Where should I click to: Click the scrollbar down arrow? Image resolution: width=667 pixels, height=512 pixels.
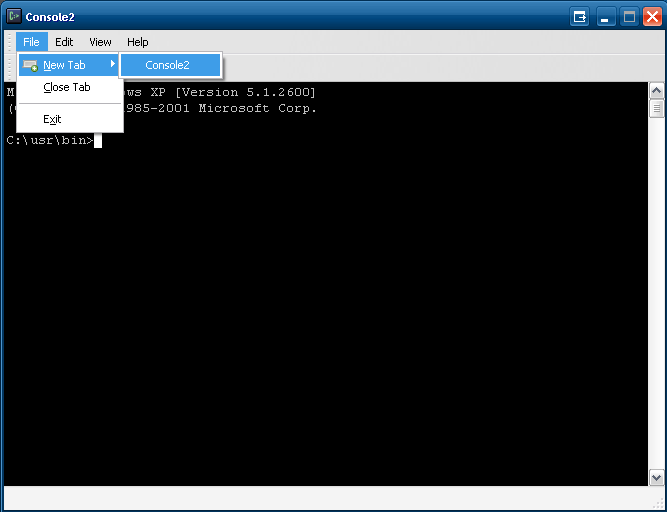coord(656,478)
